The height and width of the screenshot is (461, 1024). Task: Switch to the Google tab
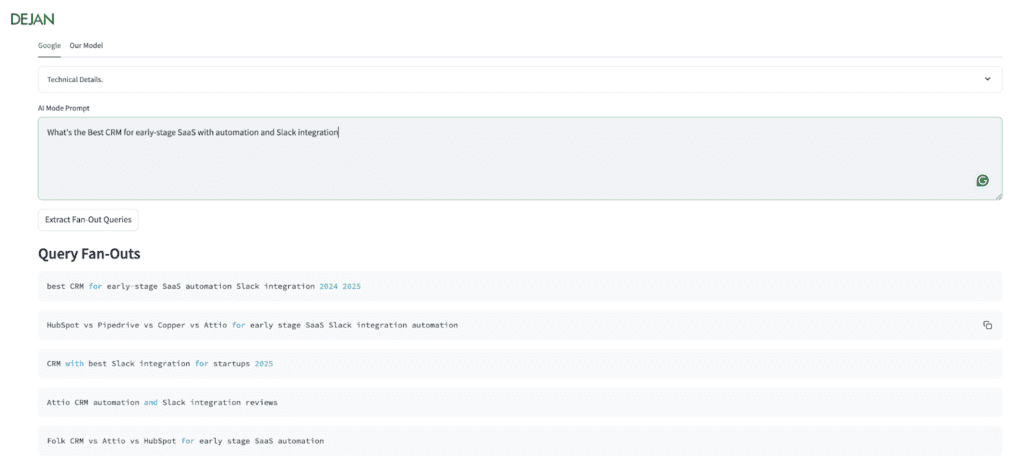click(x=49, y=46)
